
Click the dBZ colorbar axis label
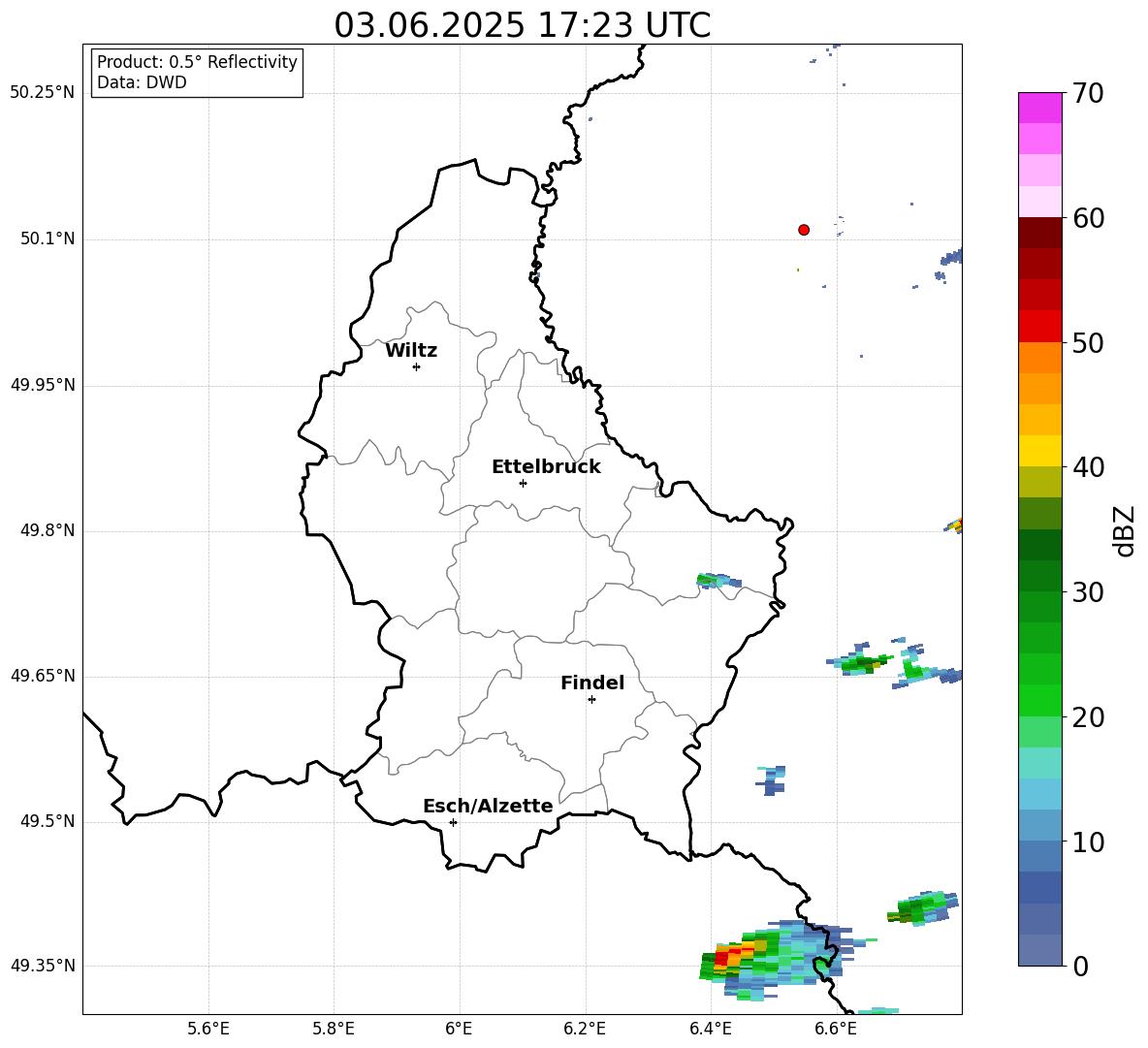click(1126, 530)
